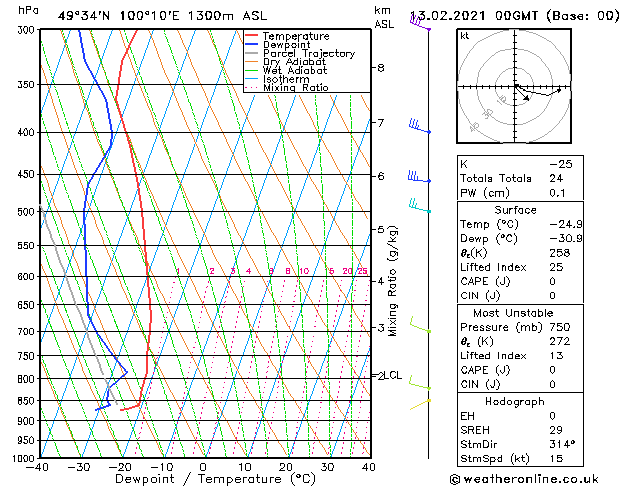Click the blue wind barb at 450 hPa
Screen dimensions: 629x486
point(419,177)
